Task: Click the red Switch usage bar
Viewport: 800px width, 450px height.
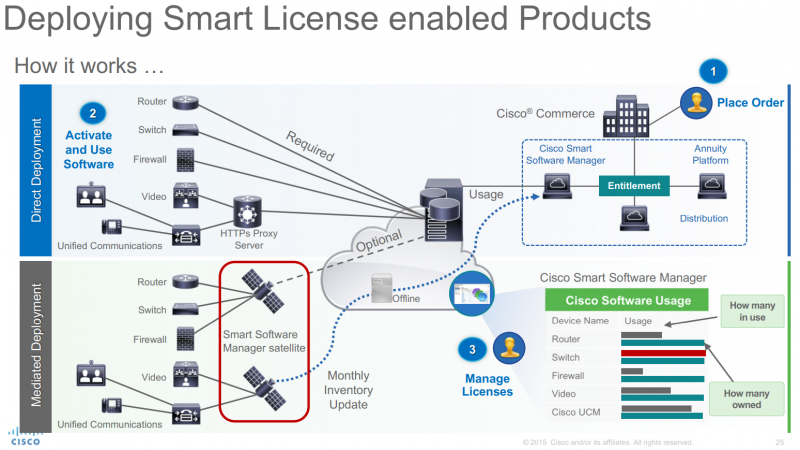Action: (663, 353)
